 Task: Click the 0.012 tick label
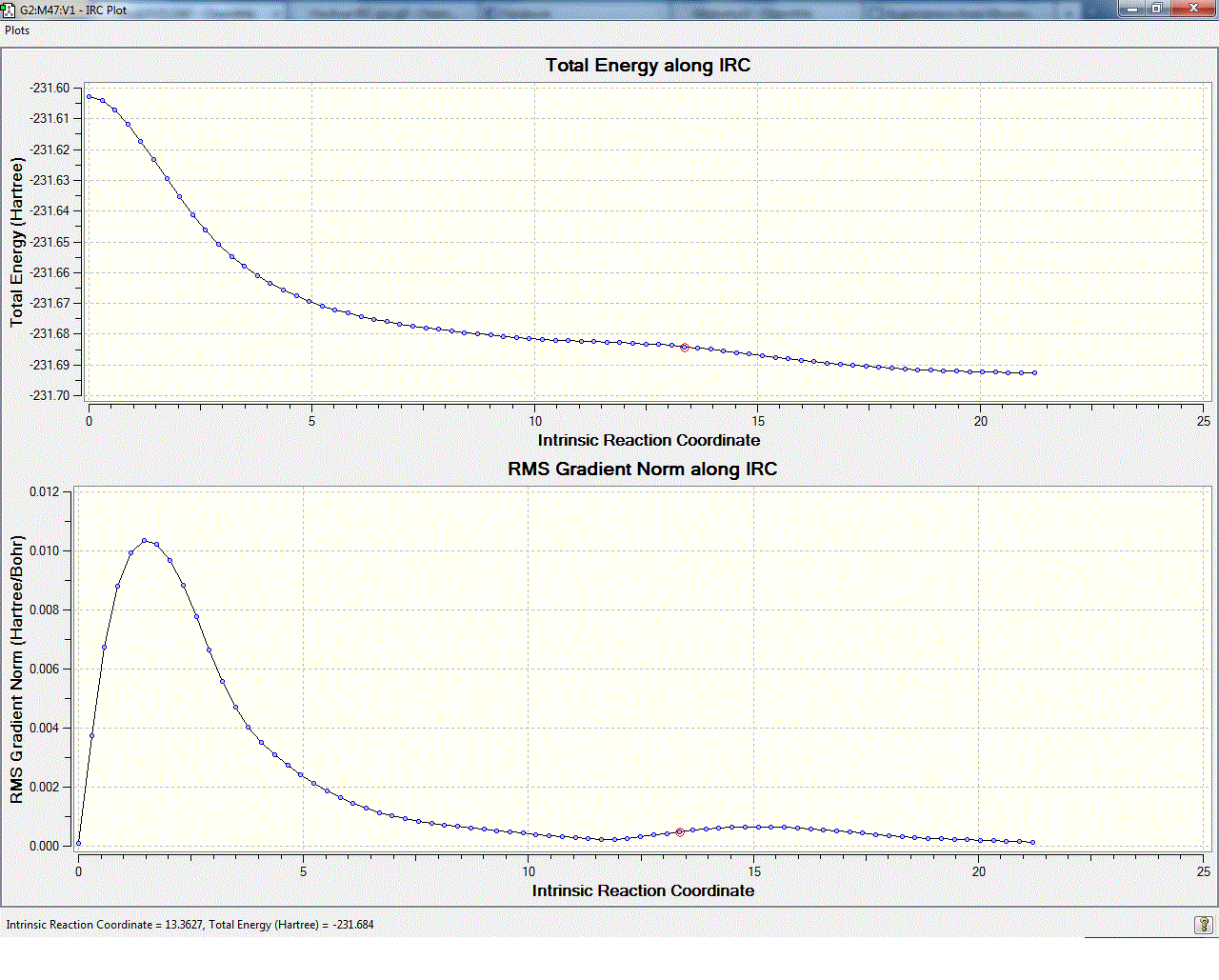click(44, 491)
